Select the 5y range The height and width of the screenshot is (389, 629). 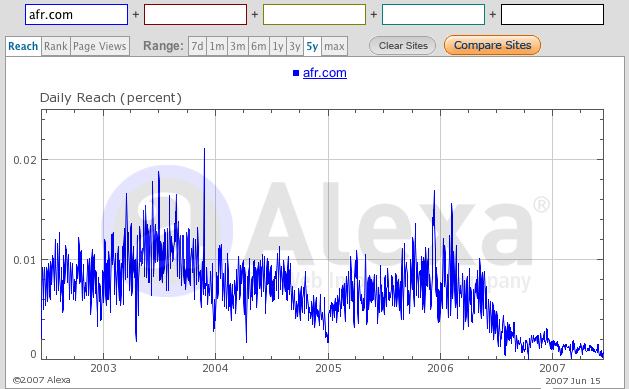tap(312, 47)
